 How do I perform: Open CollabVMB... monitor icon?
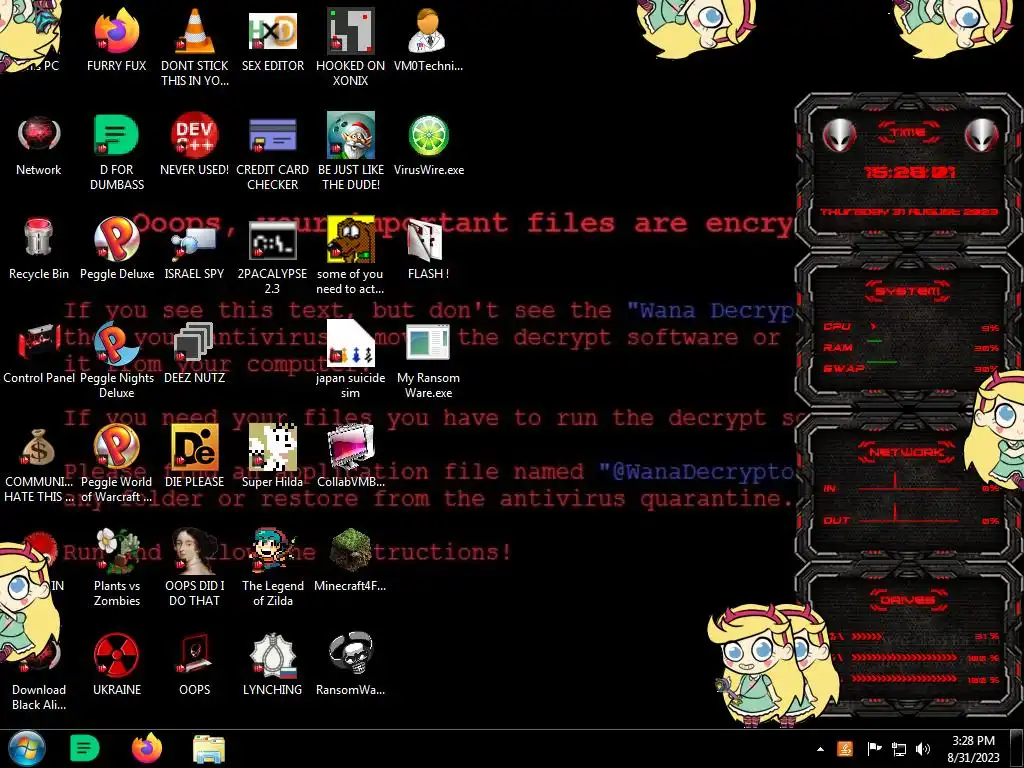click(351, 447)
